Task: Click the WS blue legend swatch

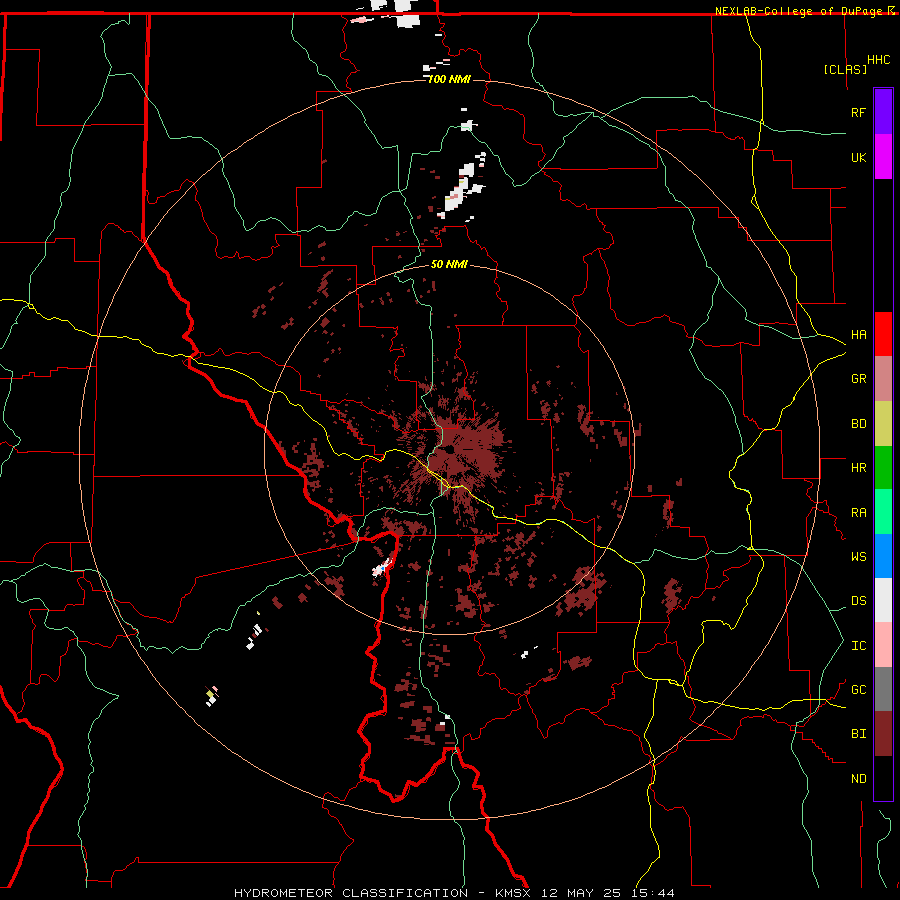Action: [883, 556]
